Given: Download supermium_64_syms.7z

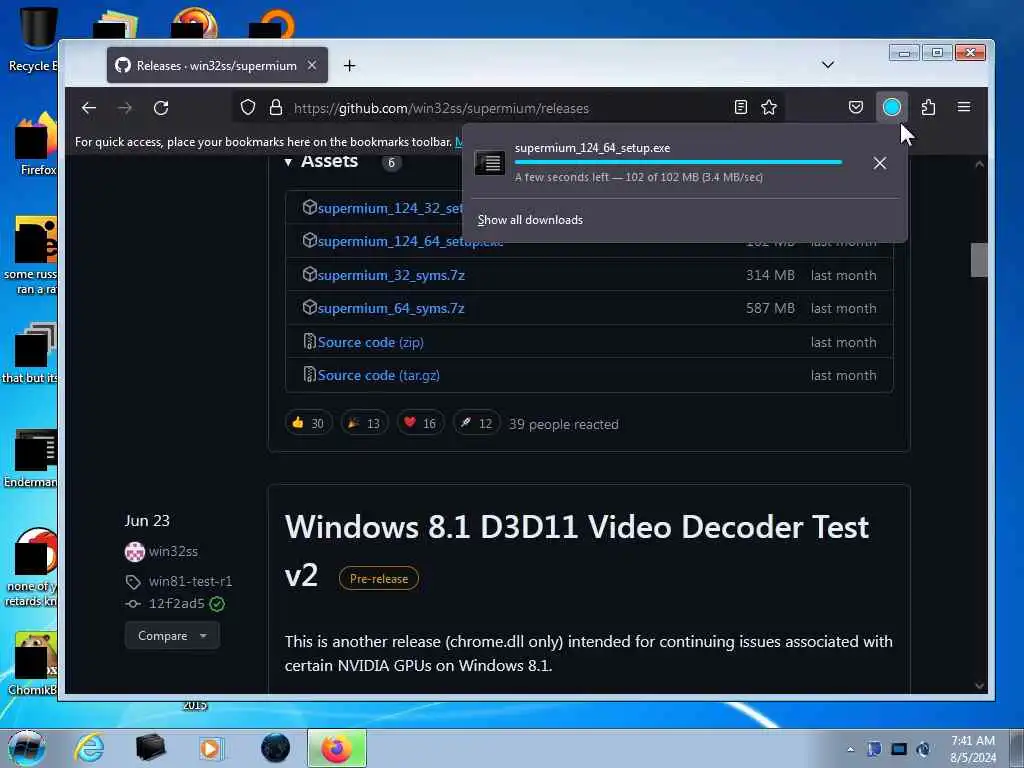Looking at the screenshot, I should click(391, 308).
